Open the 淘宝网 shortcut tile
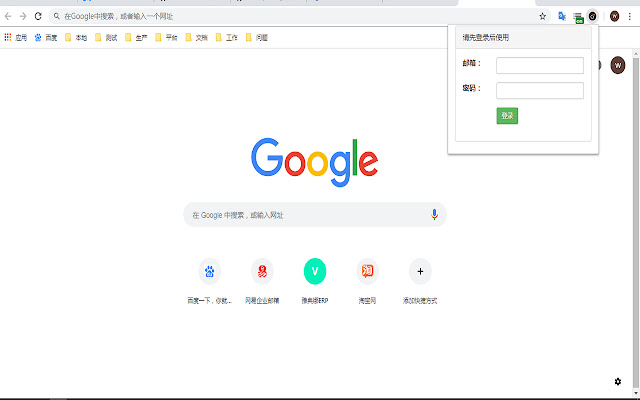This screenshot has width=640, height=400. 367,282
